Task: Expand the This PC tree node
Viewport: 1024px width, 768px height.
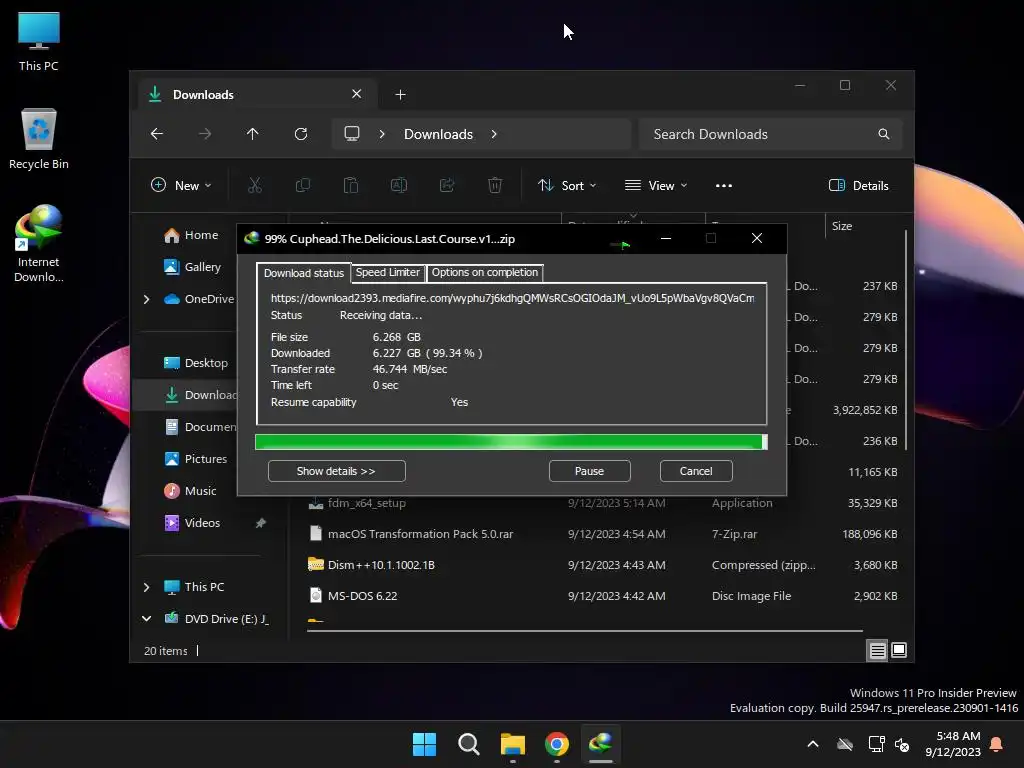Action: pos(146,587)
